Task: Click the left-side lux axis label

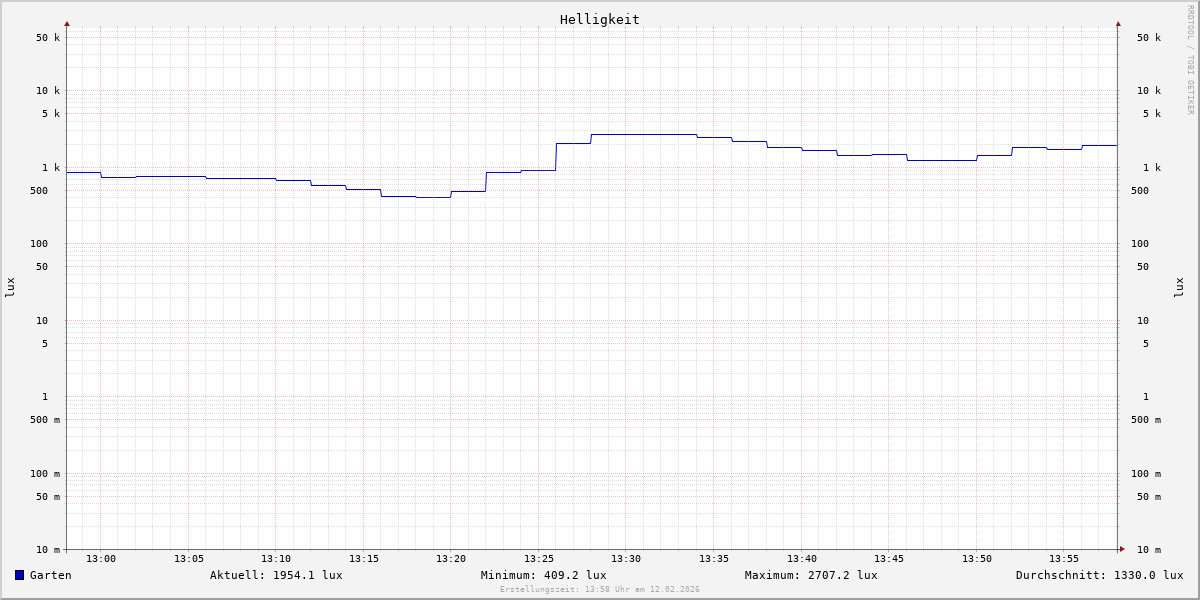Action: tap(10, 287)
